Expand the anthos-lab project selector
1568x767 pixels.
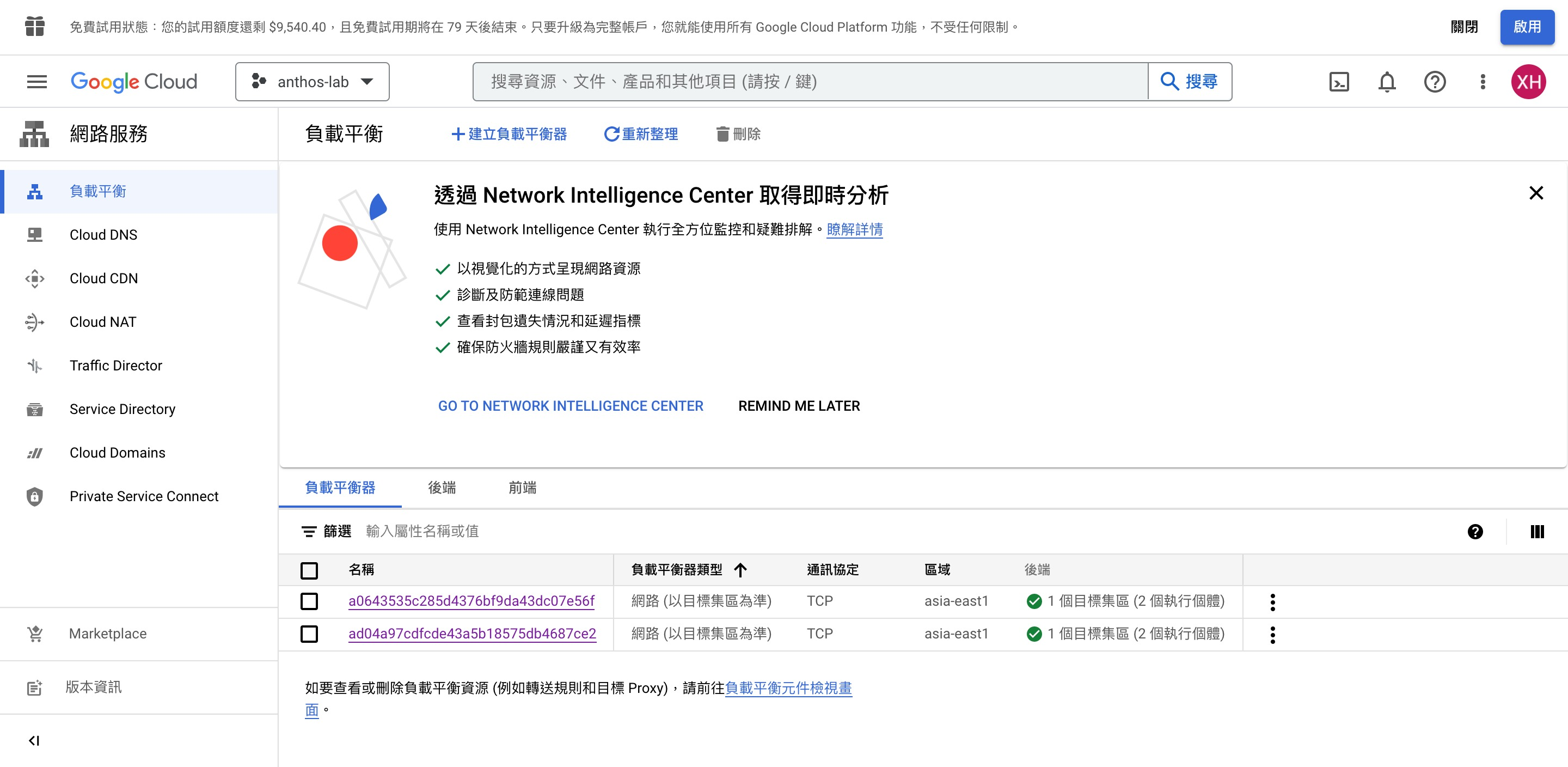click(313, 82)
